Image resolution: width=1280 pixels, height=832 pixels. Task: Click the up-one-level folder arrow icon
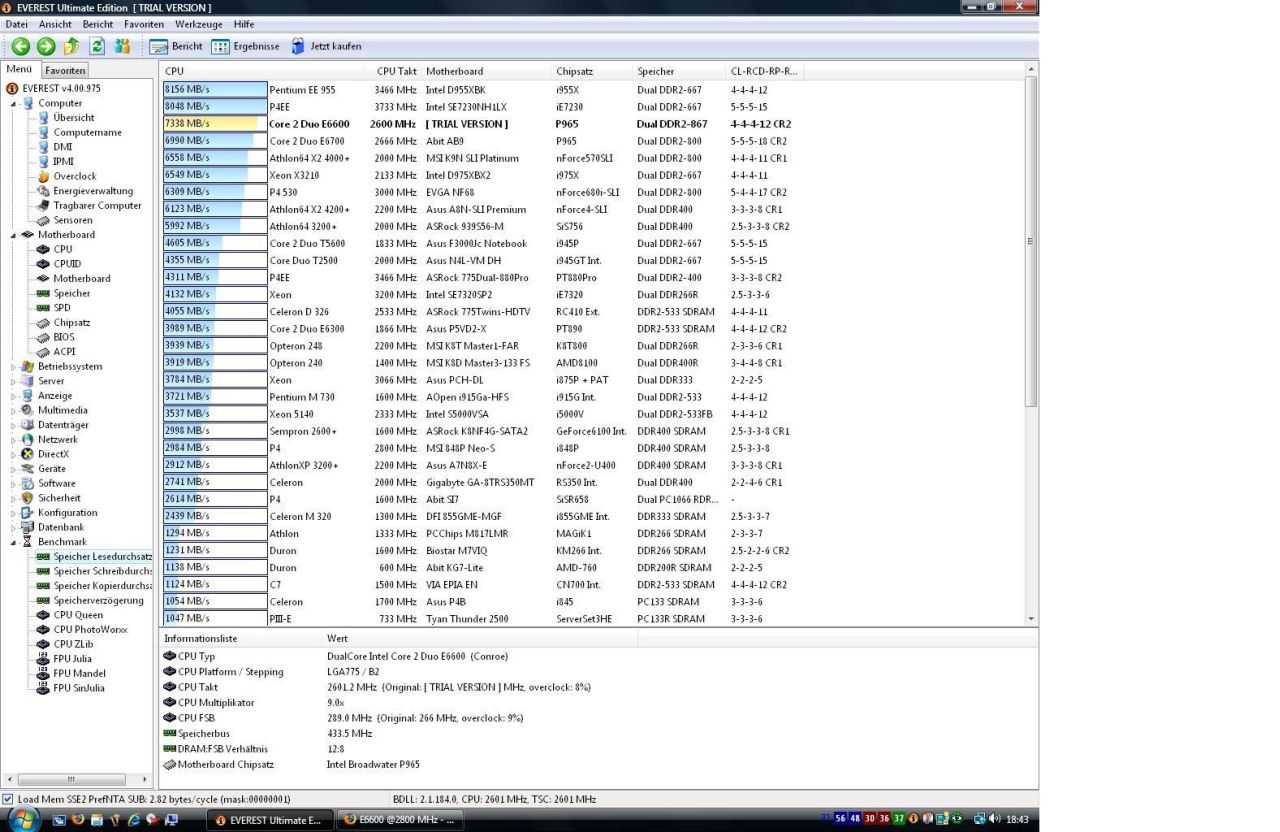point(71,46)
